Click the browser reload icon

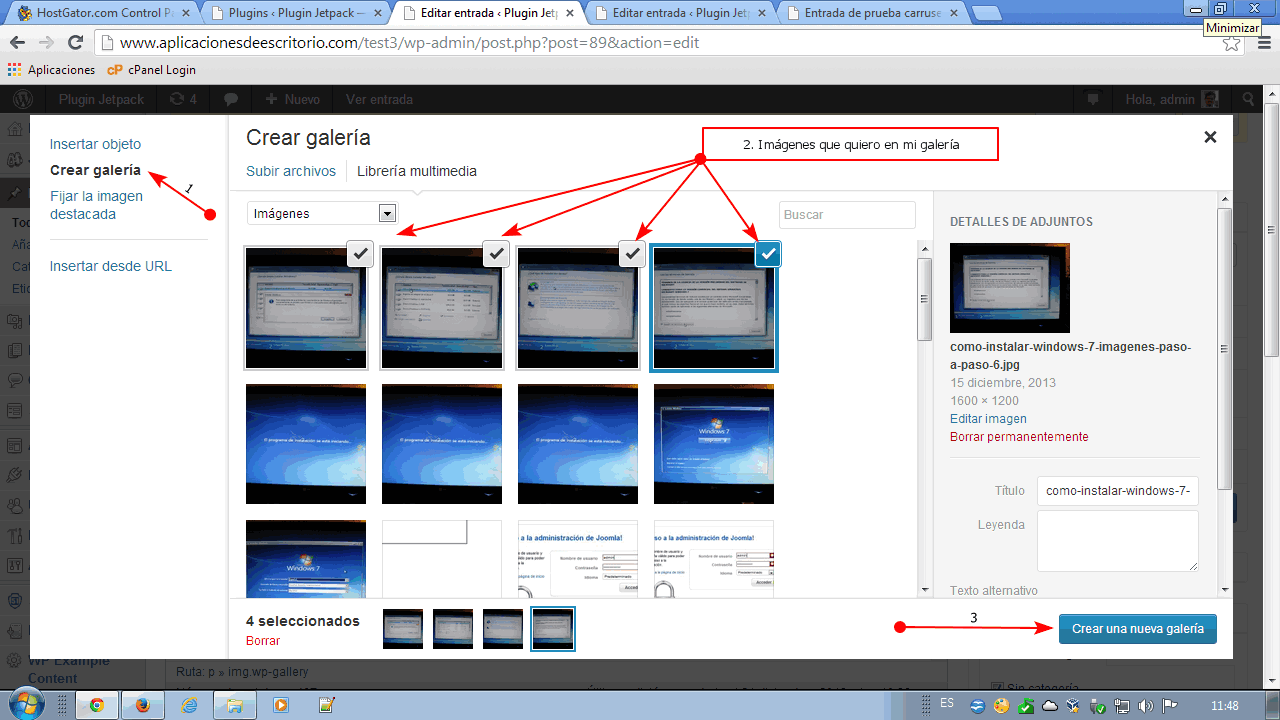pyautogui.click(x=75, y=43)
